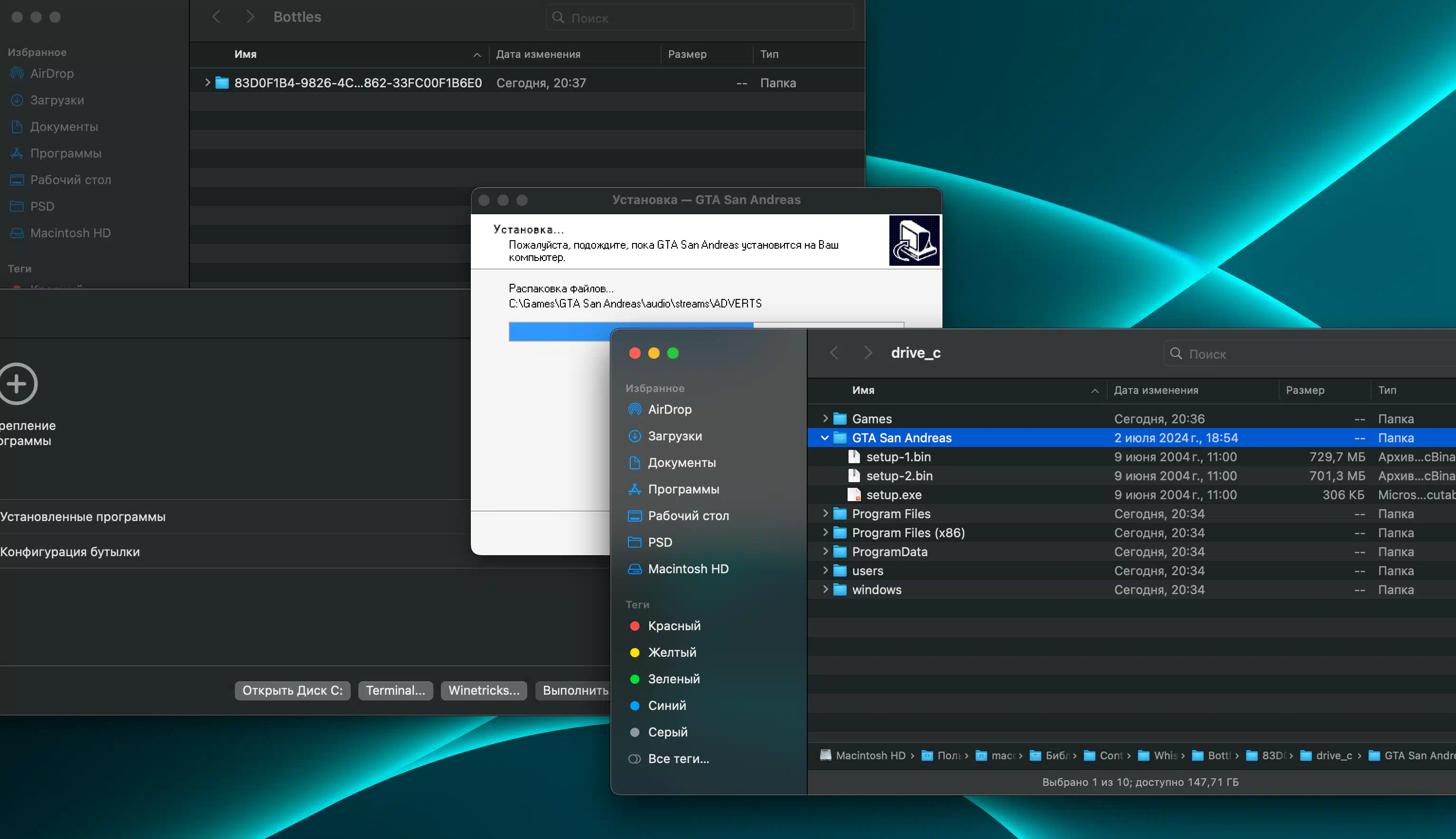
Task: Click Открыть Диск C: button
Action: 292,690
